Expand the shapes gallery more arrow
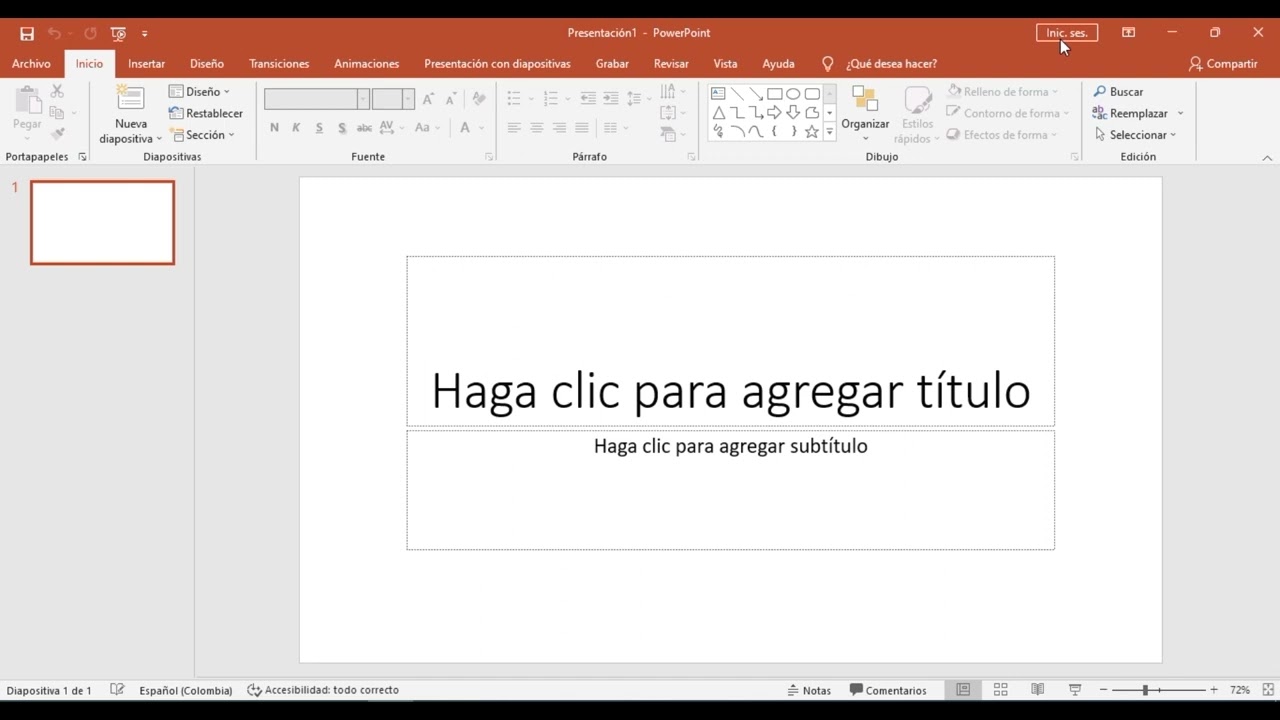The width and height of the screenshot is (1280, 720). click(x=829, y=132)
